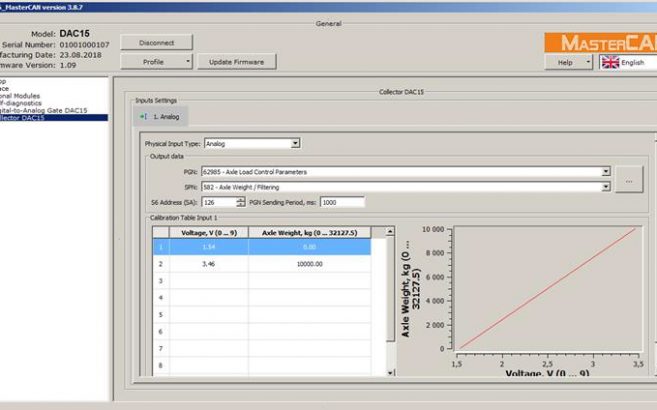
Task: Click row header number 8
Action: click(160, 365)
